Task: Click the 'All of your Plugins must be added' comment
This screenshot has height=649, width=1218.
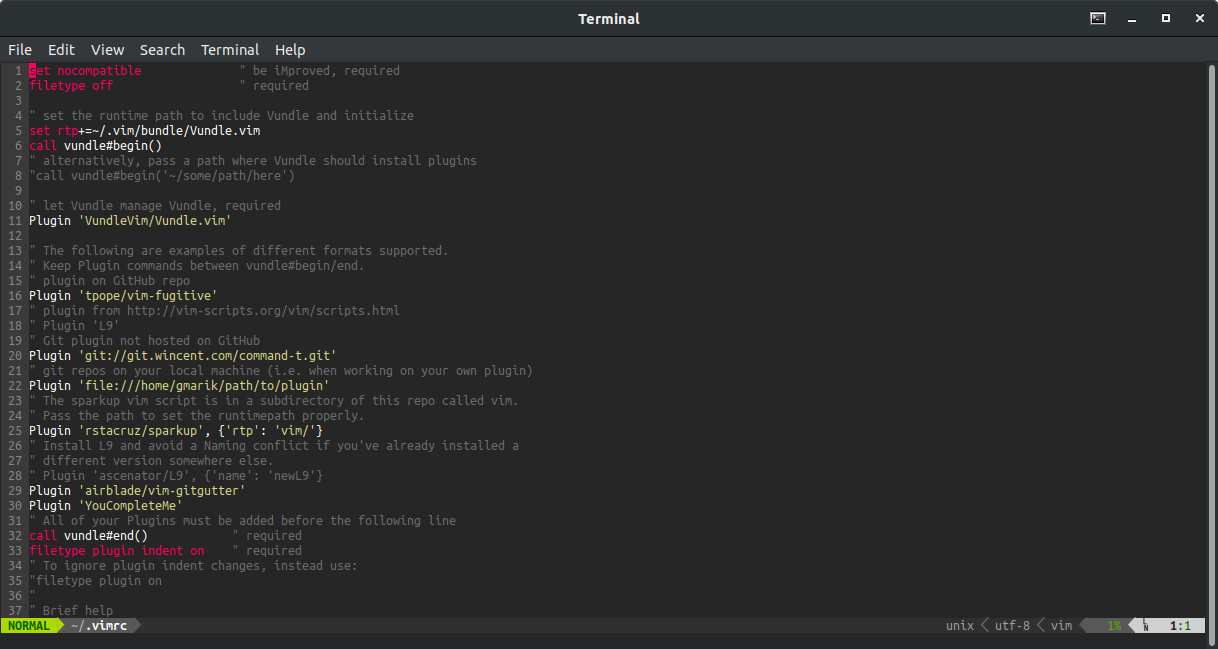Action: point(243,521)
